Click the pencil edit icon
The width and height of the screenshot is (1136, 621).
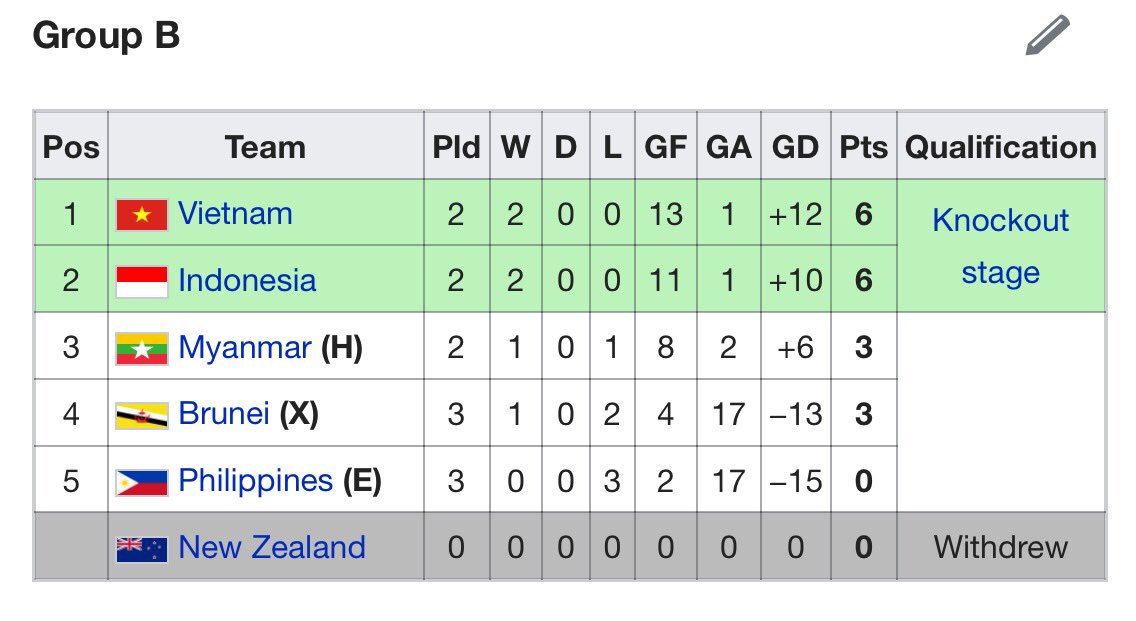1048,35
